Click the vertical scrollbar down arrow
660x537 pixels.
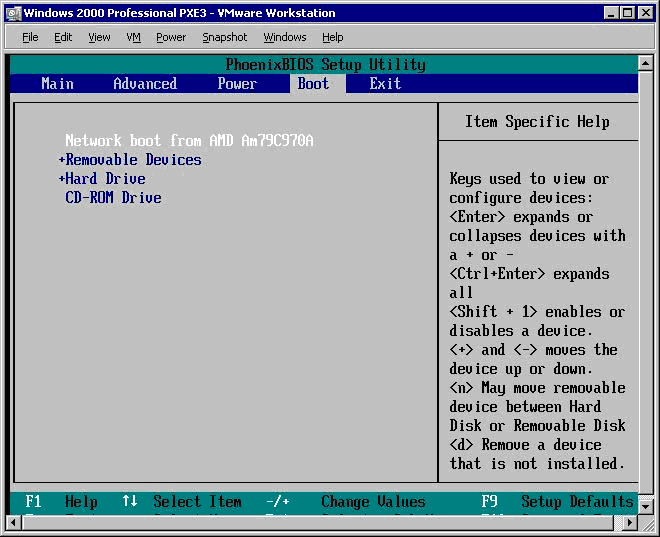point(646,506)
